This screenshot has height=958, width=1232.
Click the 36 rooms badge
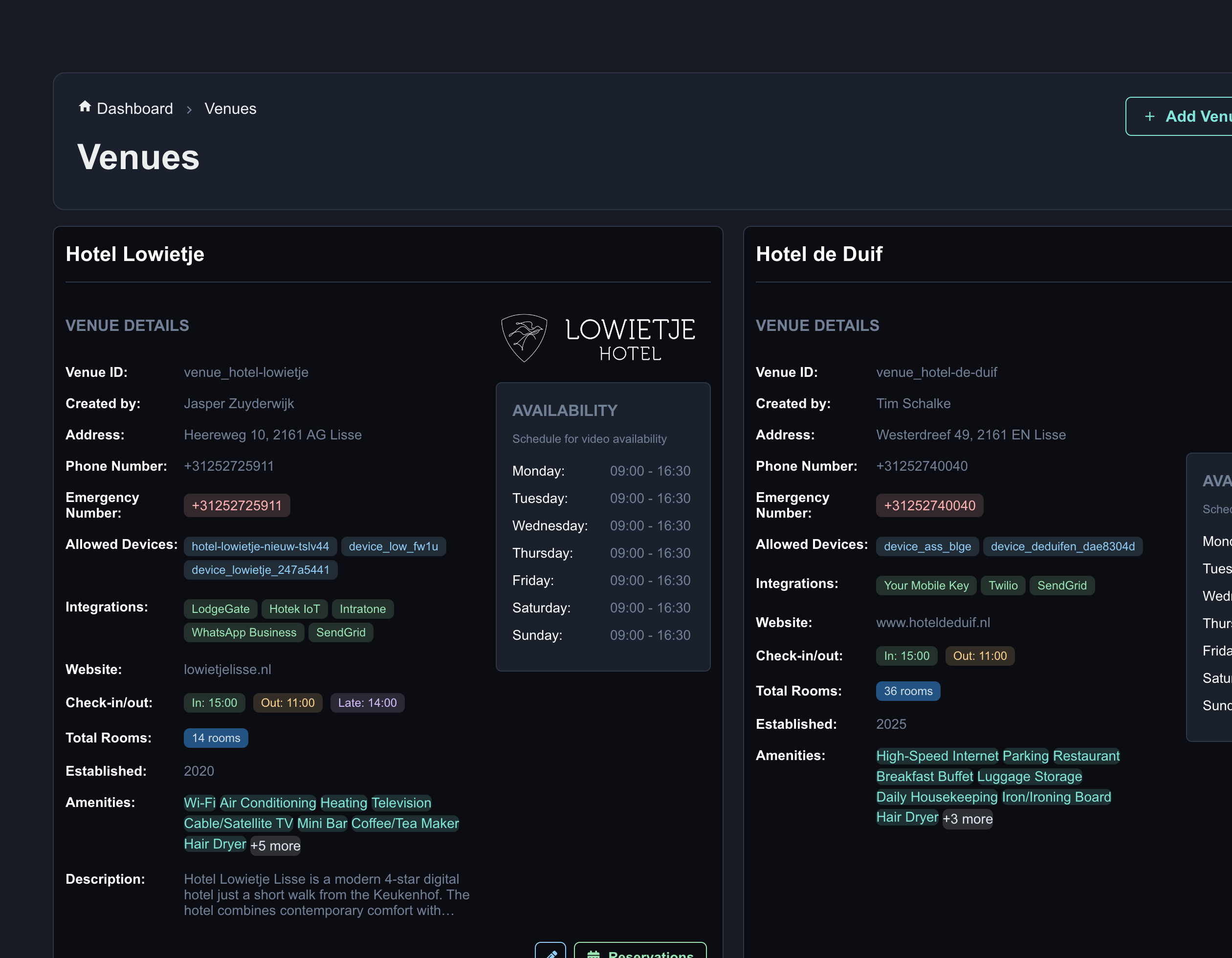point(908,691)
